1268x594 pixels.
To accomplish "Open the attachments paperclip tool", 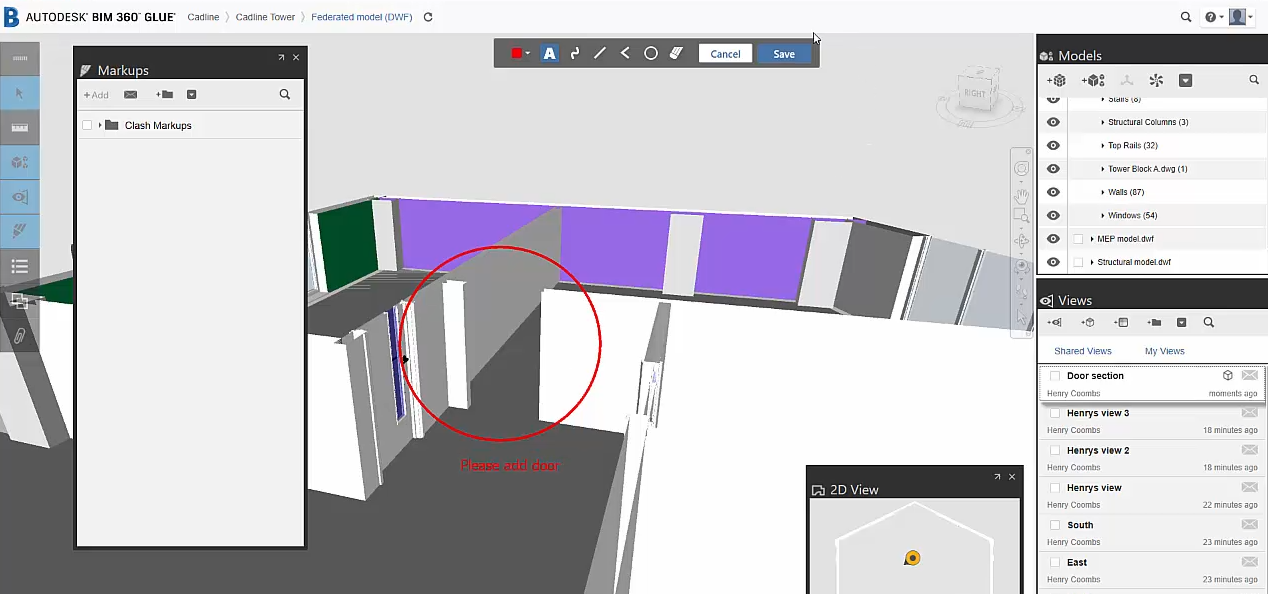I will coord(19,335).
